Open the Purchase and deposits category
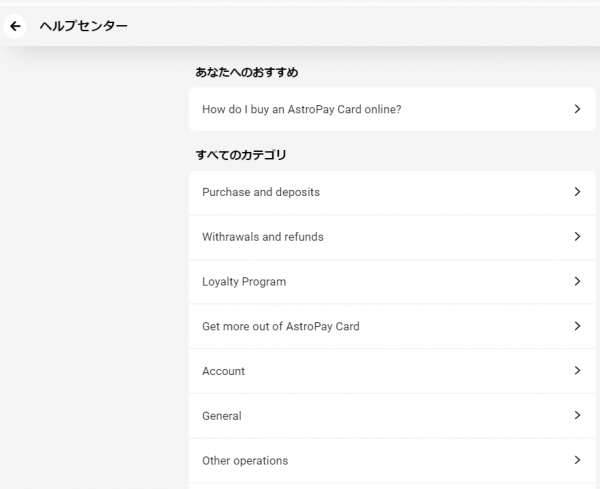This screenshot has width=600, height=489. [392, 192]
